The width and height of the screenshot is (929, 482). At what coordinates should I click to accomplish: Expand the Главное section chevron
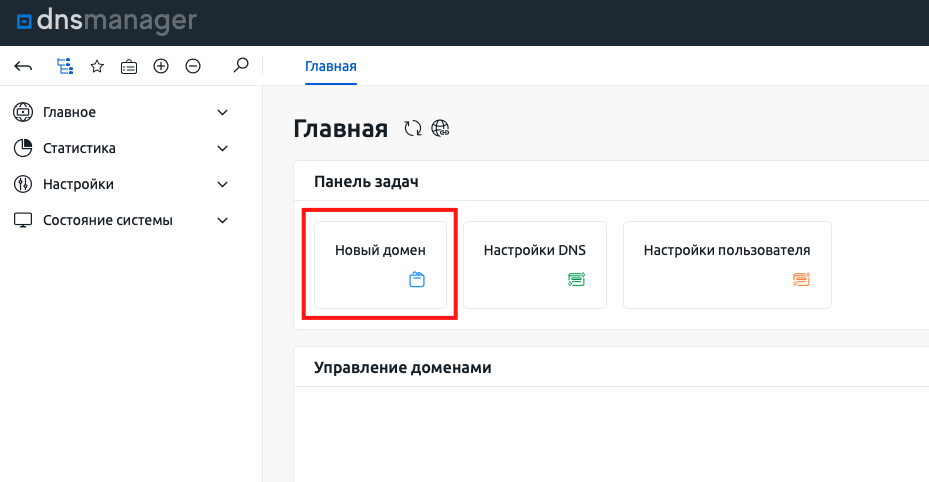point(223,112)
